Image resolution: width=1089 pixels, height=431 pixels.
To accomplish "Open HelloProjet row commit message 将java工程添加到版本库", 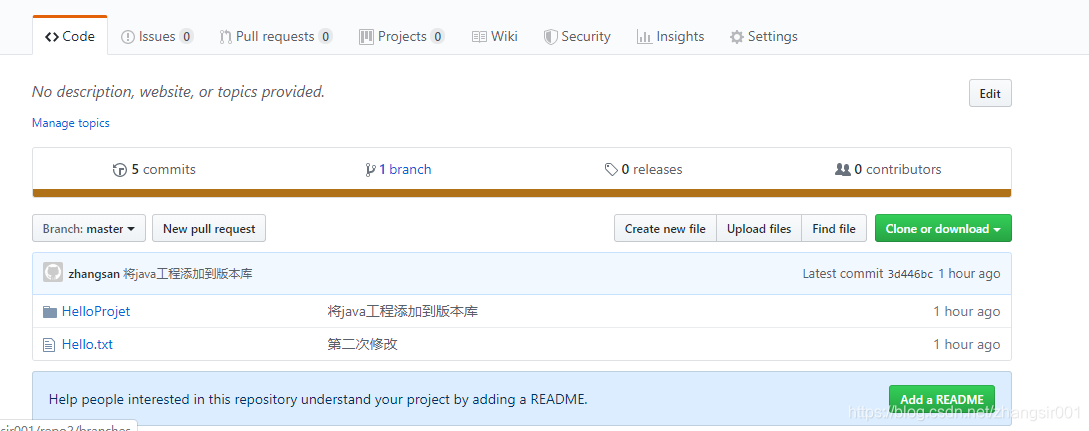I will click(403, 312).
